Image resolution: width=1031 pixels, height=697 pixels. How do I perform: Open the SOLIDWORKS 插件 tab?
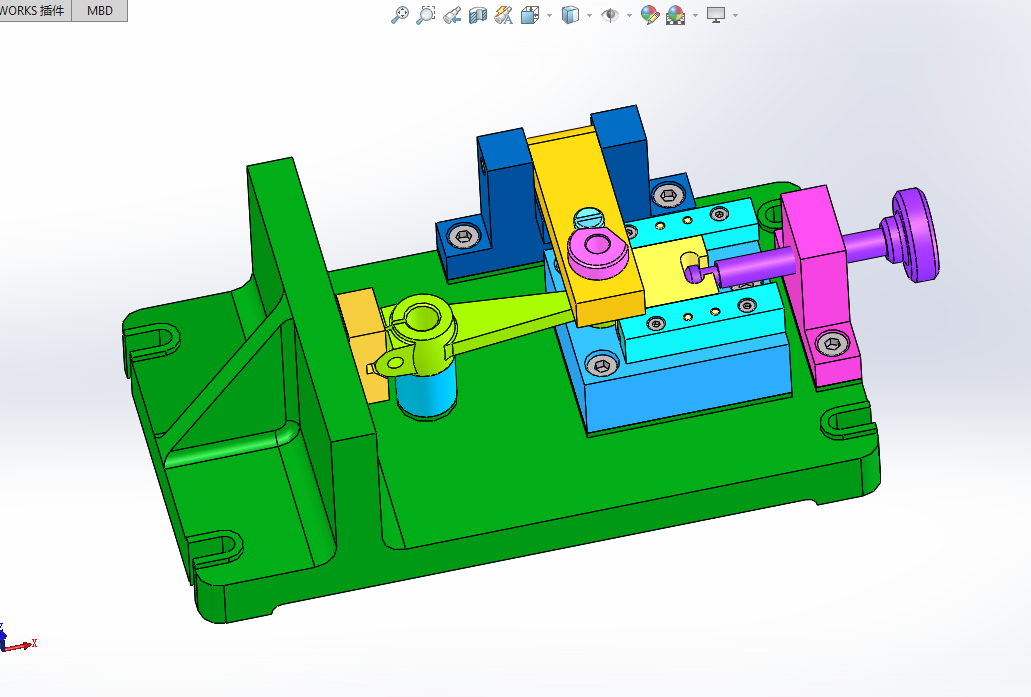[34, 11]
